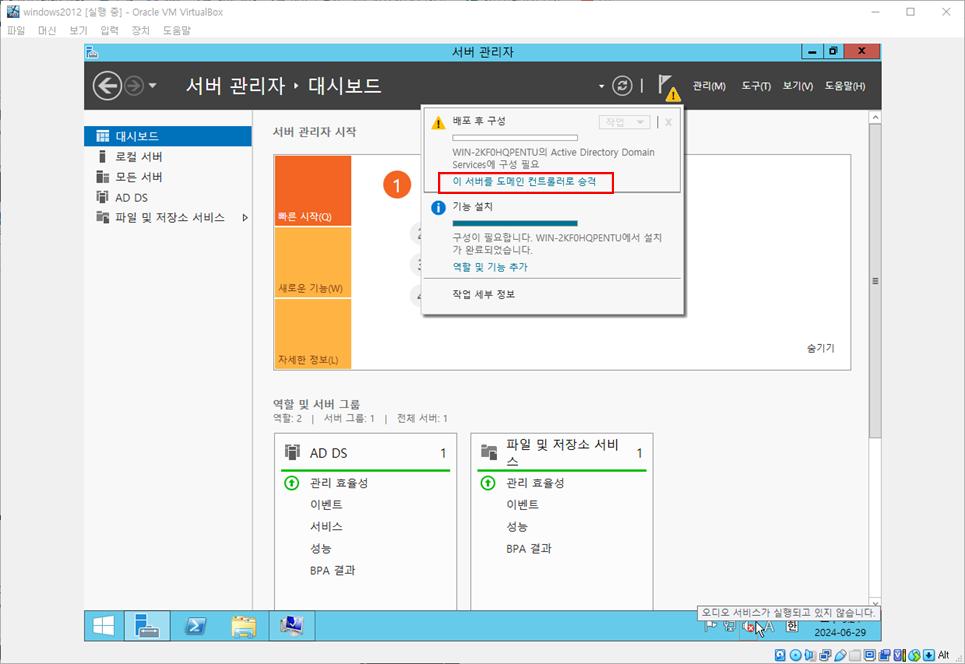This screenshot has height=664, width=965.
Task: Select 대시보드 in the left navigation
Action: (168, 136)
